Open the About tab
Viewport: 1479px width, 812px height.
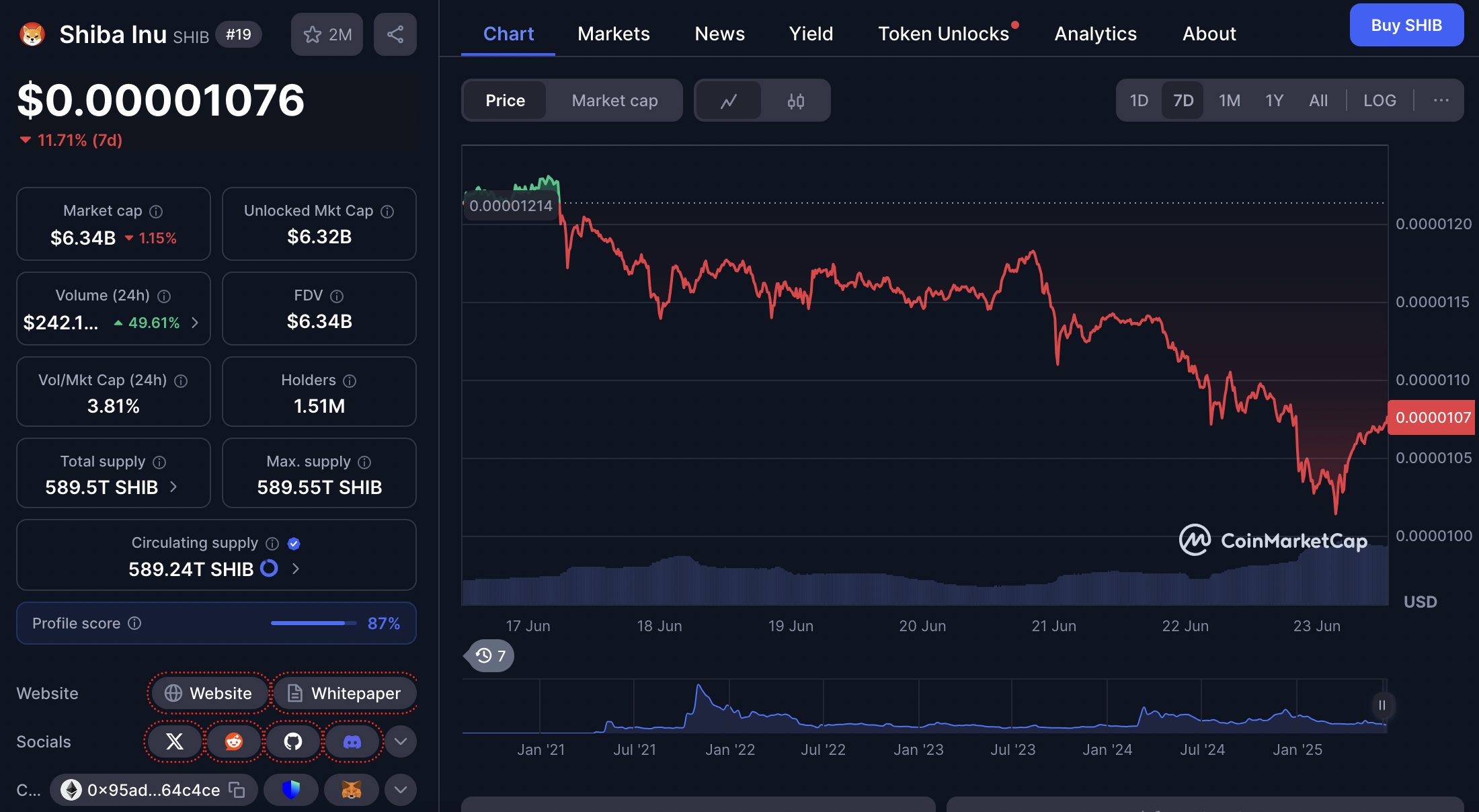click(1209, 34)
